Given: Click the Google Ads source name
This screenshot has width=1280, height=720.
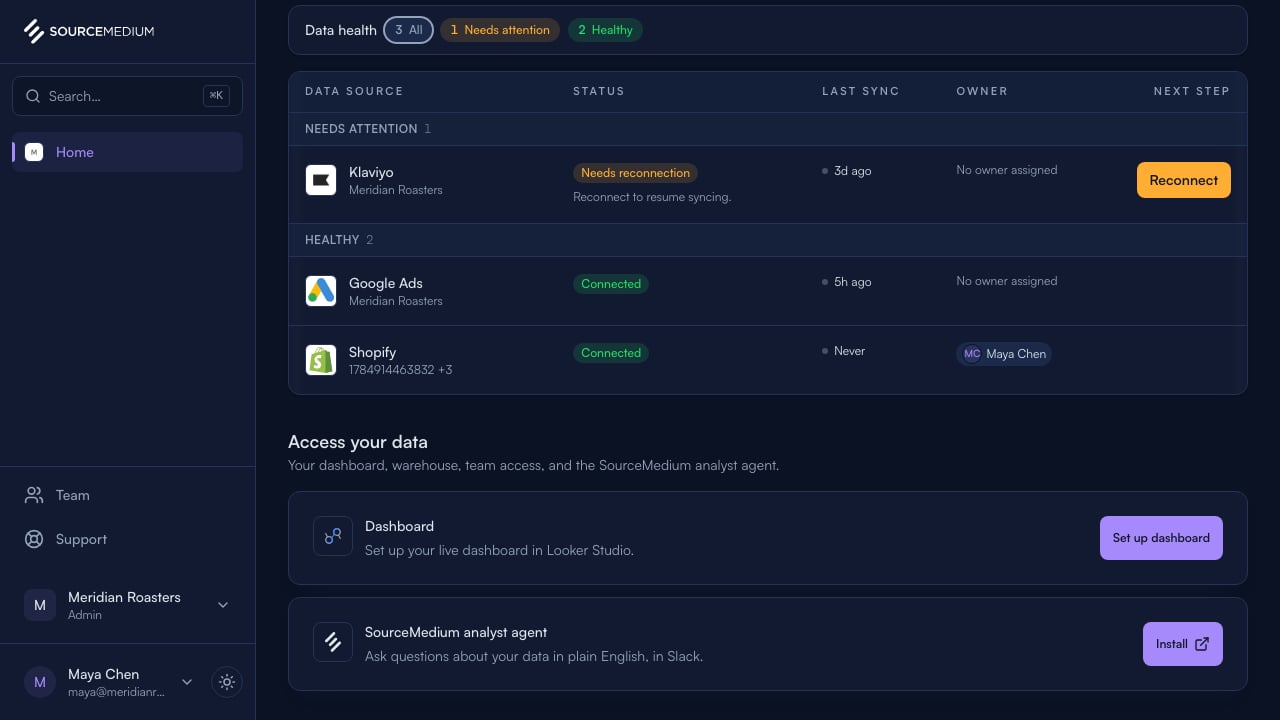Looking at the screenshot, I should (386, 283).
